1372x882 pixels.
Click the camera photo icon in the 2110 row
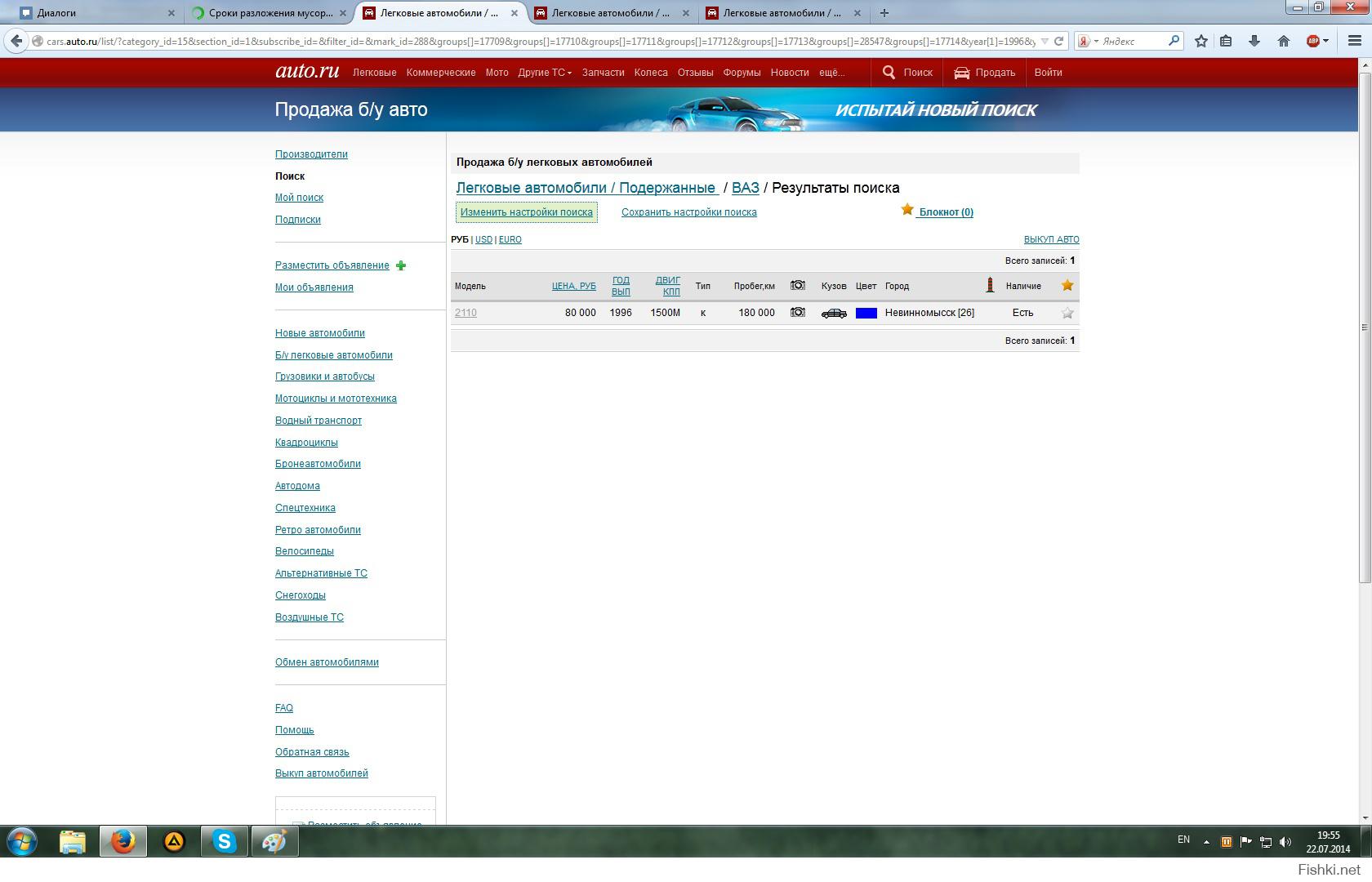(798, 313)
